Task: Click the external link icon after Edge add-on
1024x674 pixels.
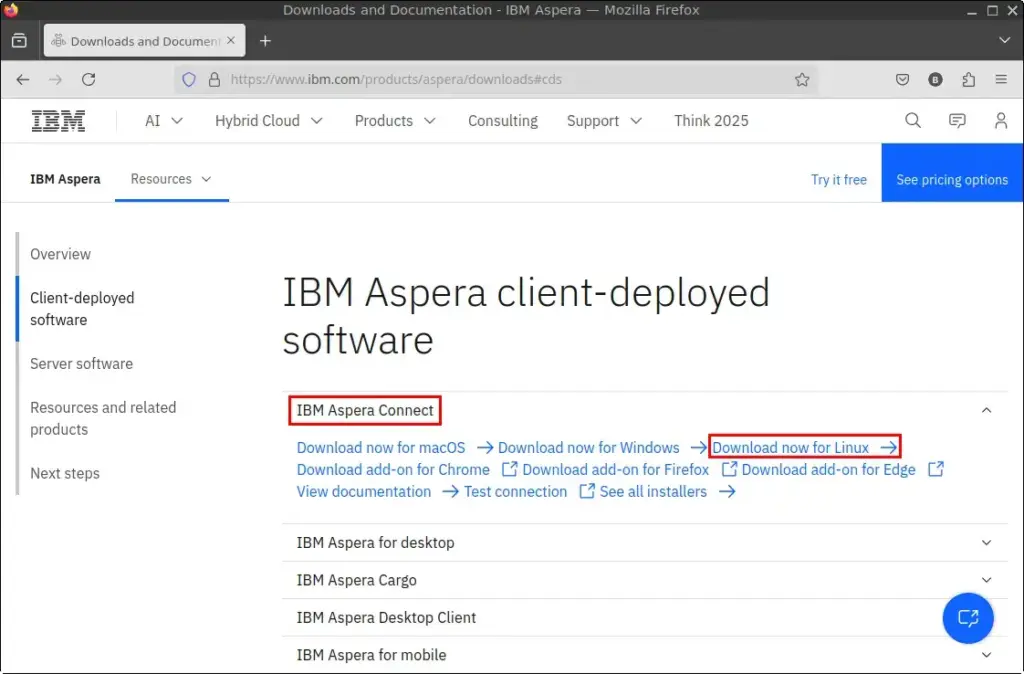Action: [x=935, y=470]
